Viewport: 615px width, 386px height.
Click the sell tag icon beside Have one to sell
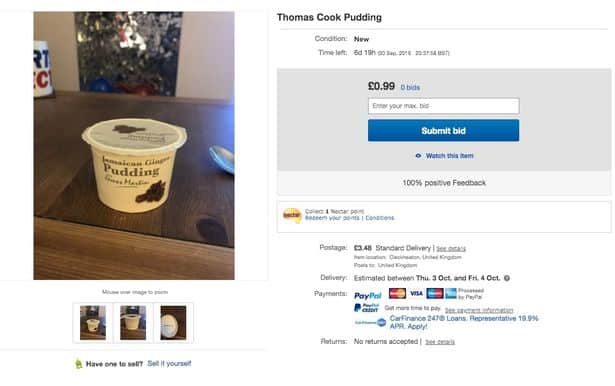point(78,364)
